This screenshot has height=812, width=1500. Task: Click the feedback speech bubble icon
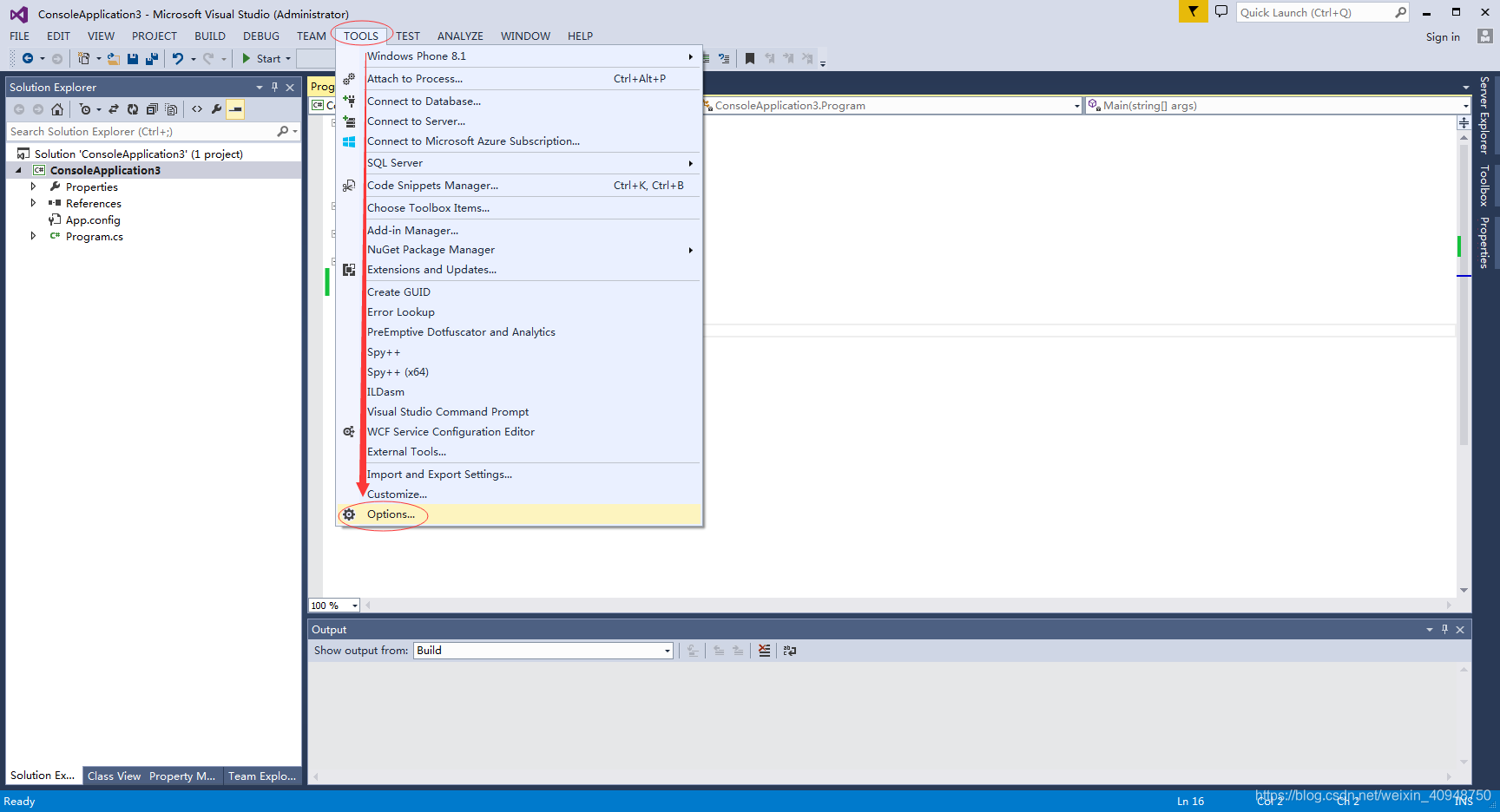coord(1221,12)
